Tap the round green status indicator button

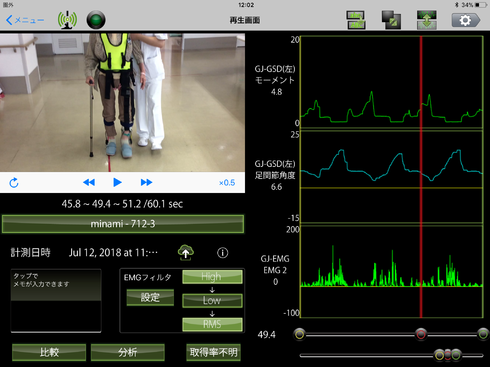coord(96,20)
